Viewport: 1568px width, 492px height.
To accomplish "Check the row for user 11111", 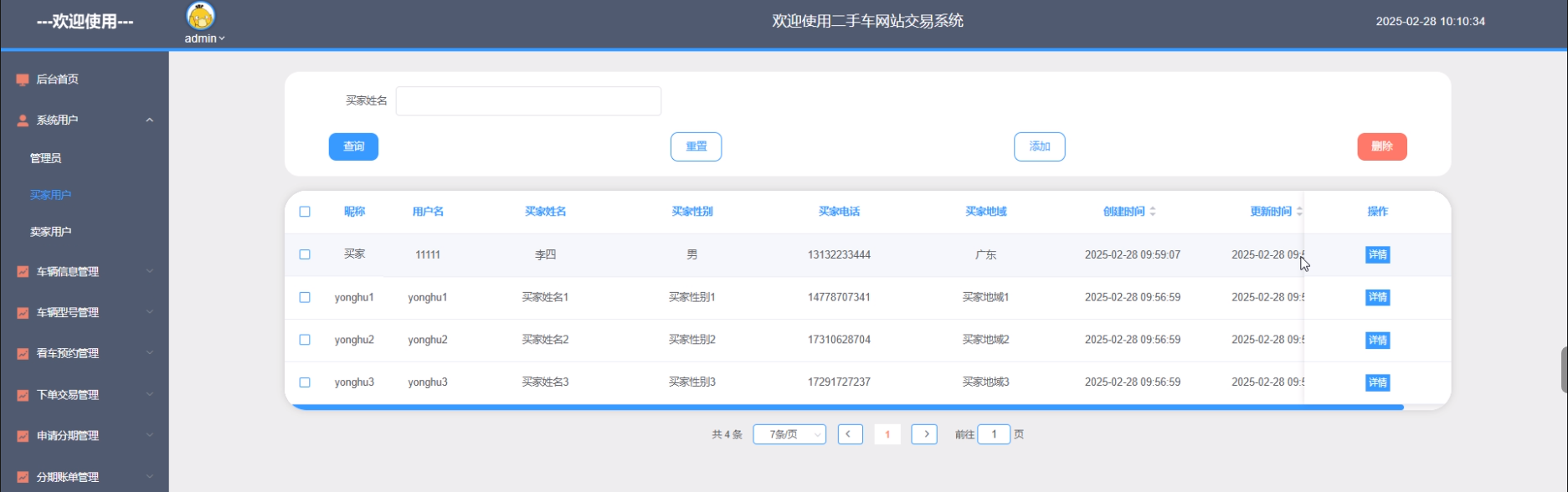I will pyautogui.click(x=305, y=254).
